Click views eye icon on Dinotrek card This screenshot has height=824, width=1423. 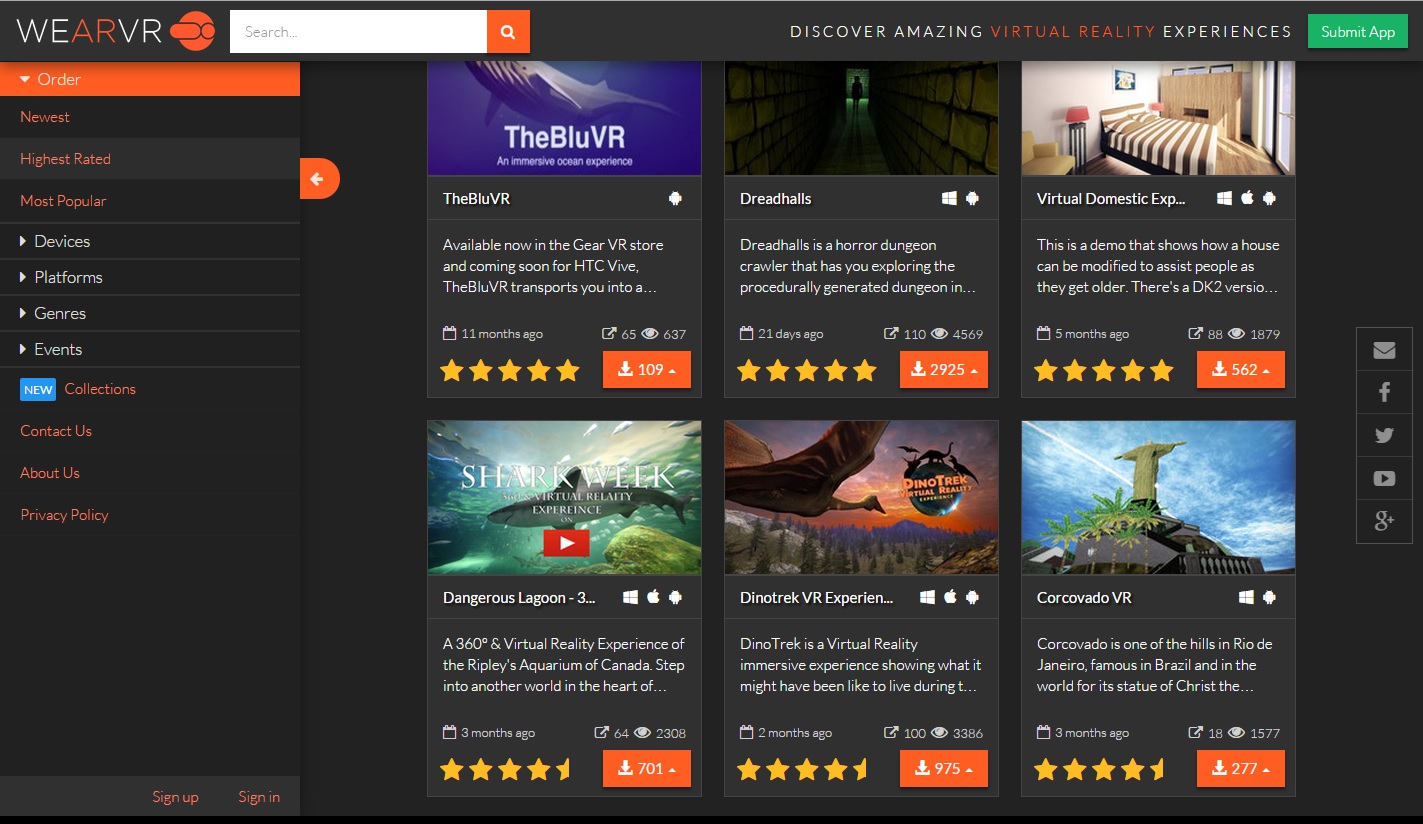point(939,733)
